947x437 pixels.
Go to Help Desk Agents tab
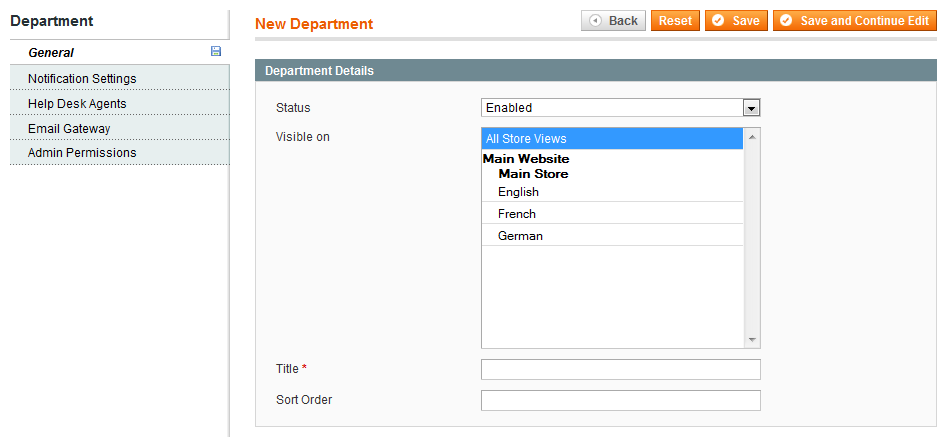pyautogui.click(x=77, y=104)
